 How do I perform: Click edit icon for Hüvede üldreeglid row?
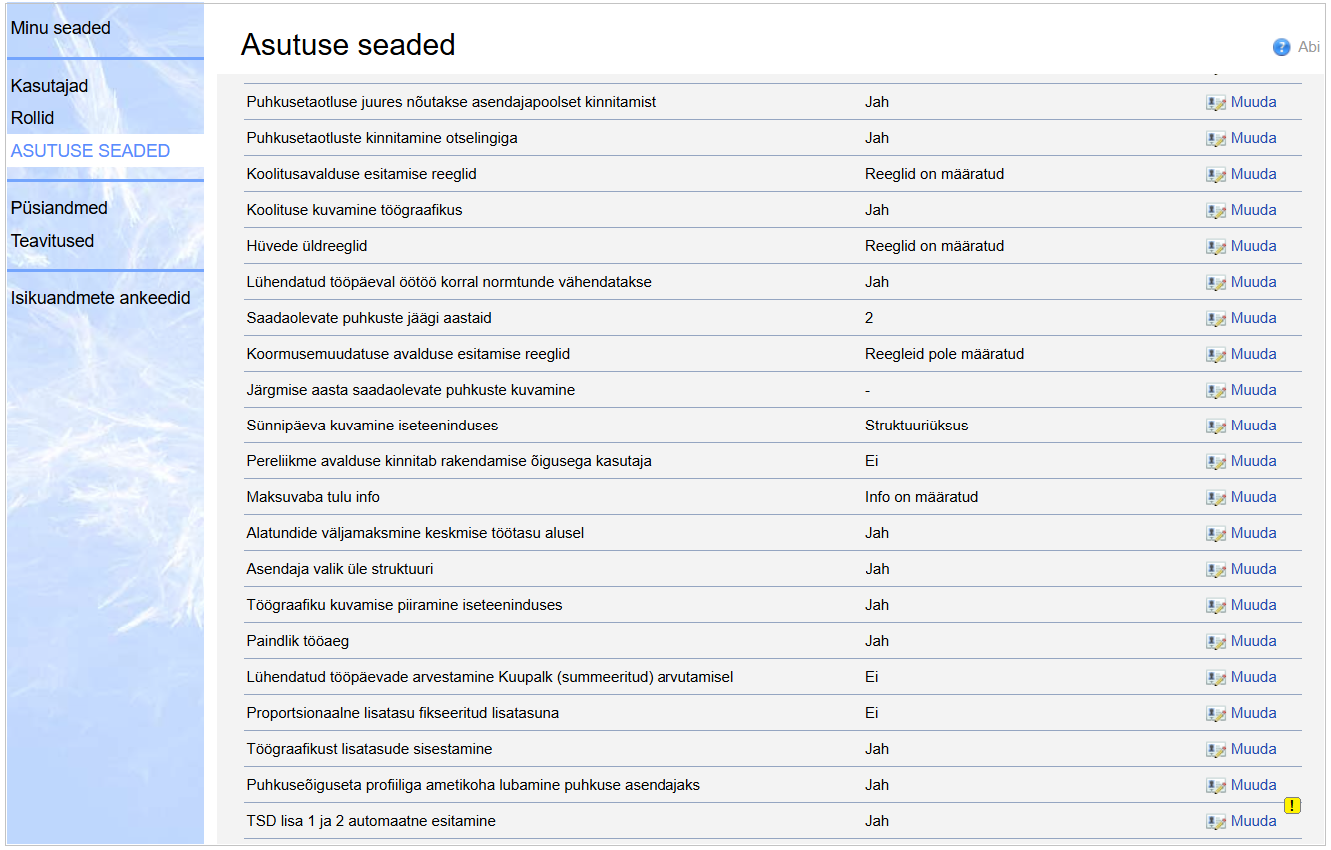click(x=1216, y=247)
